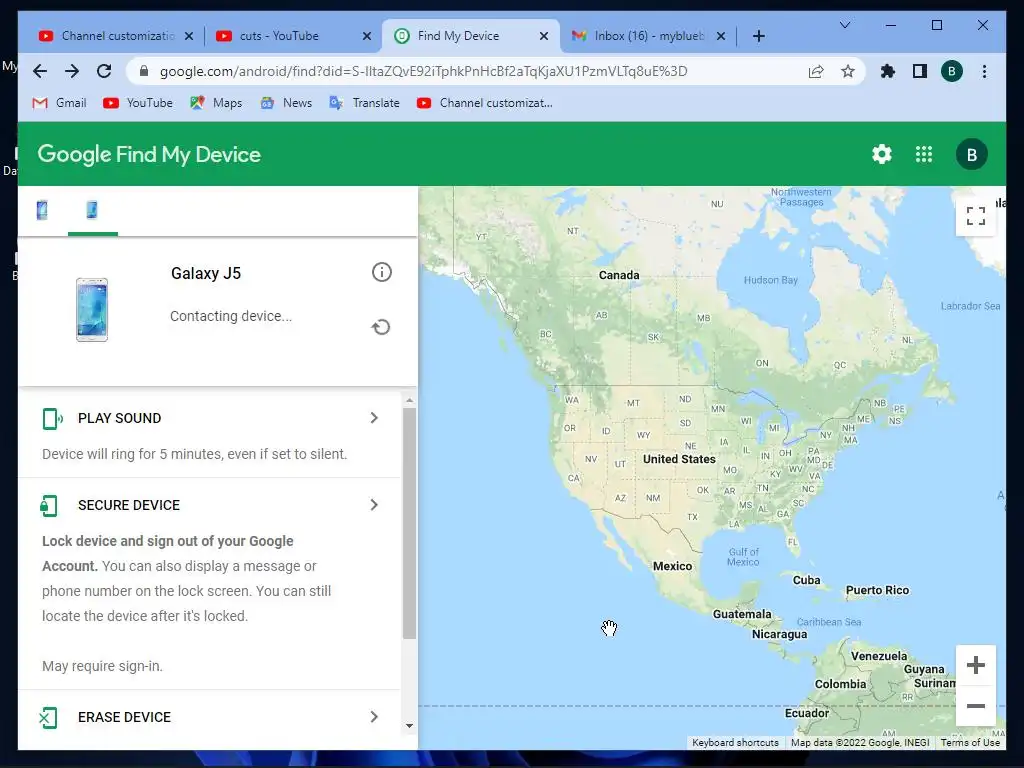Click the side panel scrollbar thumb
Image resolution: width=1024 pixels, height=768 pixels.
tap(409, 523)
